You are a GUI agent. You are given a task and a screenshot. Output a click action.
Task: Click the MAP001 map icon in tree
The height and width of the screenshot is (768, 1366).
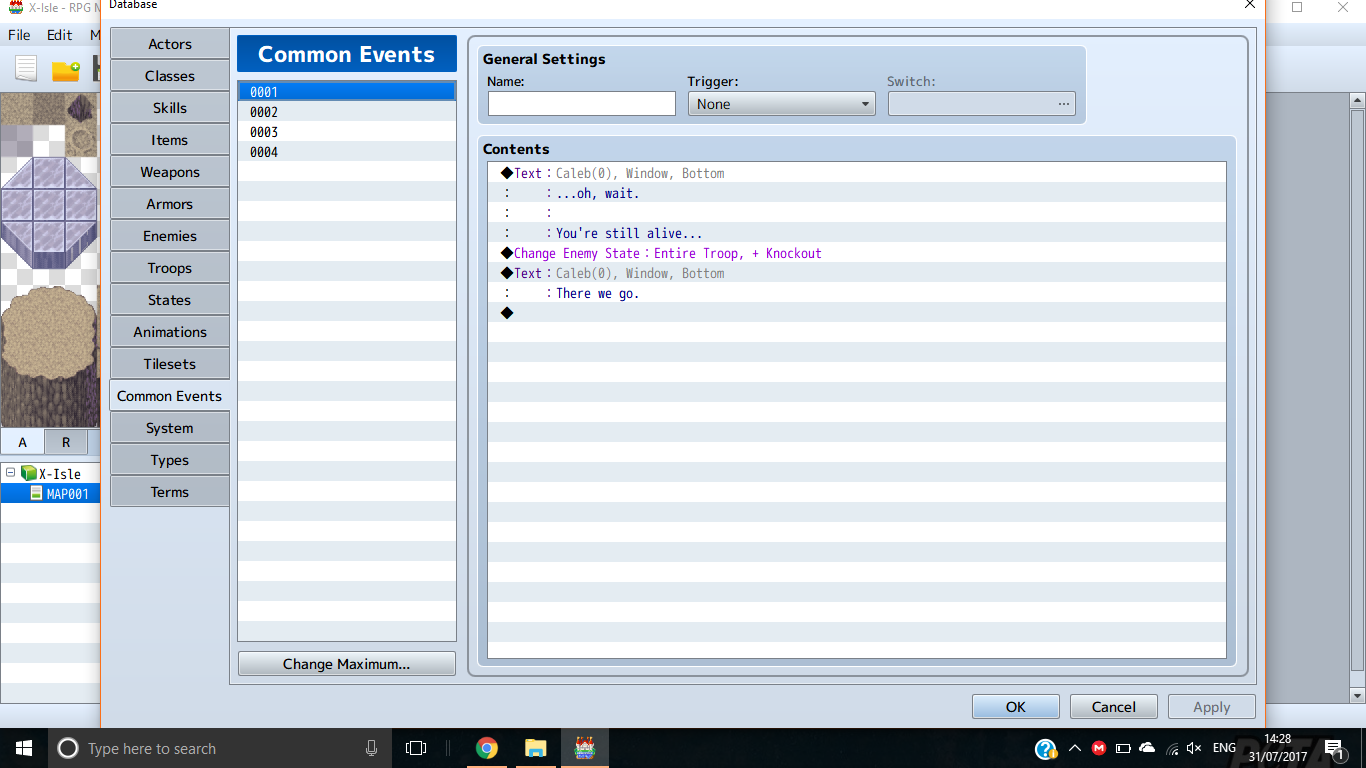36,493
